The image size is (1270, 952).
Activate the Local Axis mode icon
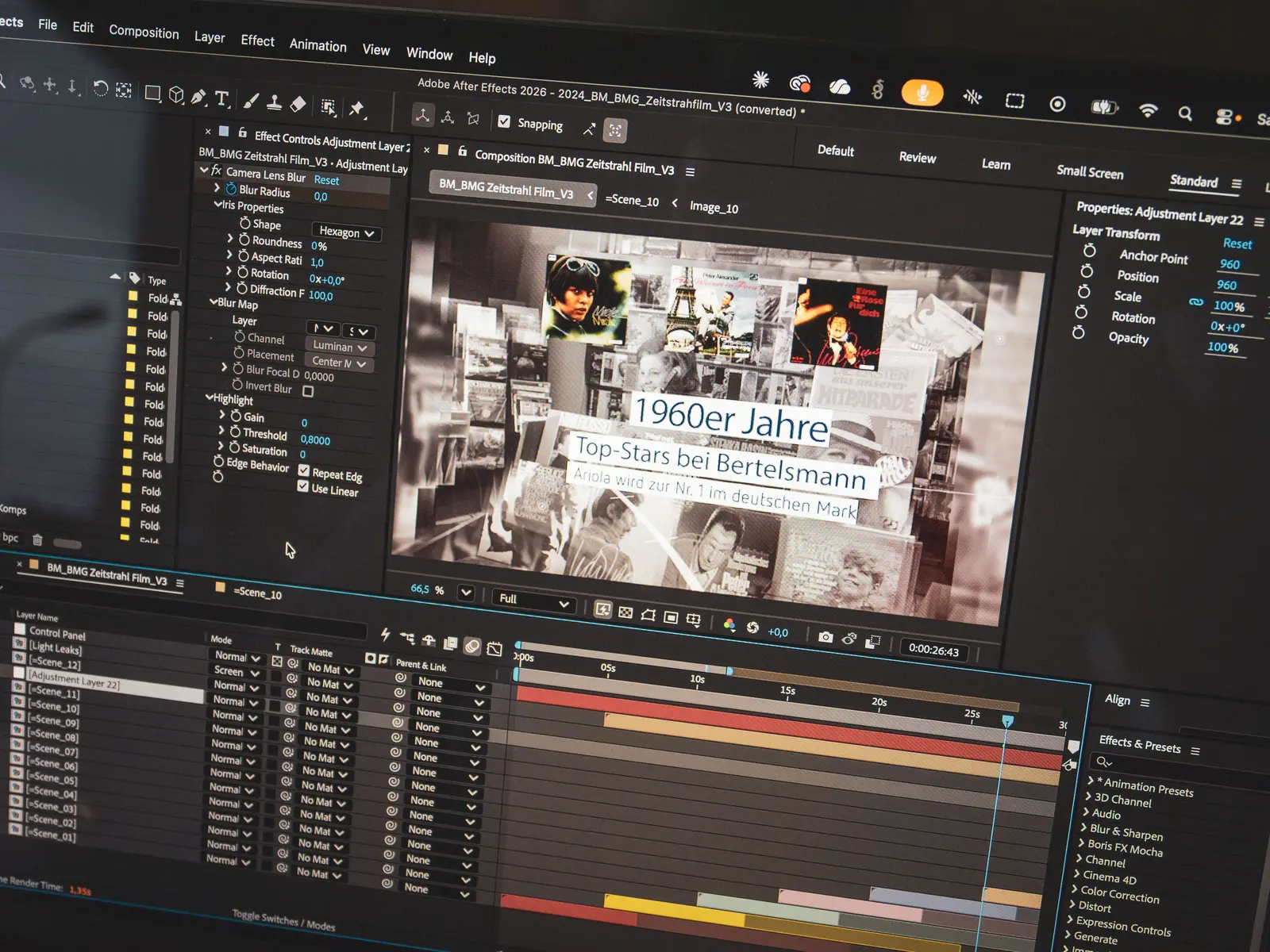click(423, 116)
